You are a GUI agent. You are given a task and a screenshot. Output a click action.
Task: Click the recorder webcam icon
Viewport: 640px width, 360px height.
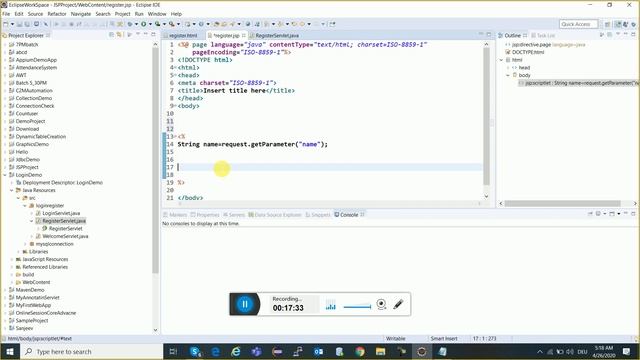click(x=381, y=304)
